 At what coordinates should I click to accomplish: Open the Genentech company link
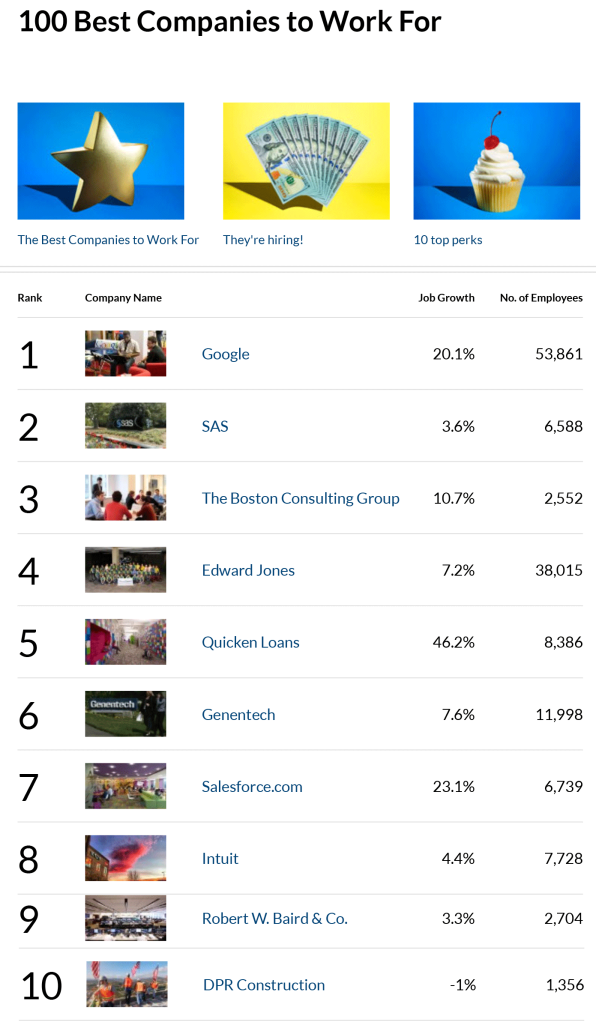[x=237, y=714]
